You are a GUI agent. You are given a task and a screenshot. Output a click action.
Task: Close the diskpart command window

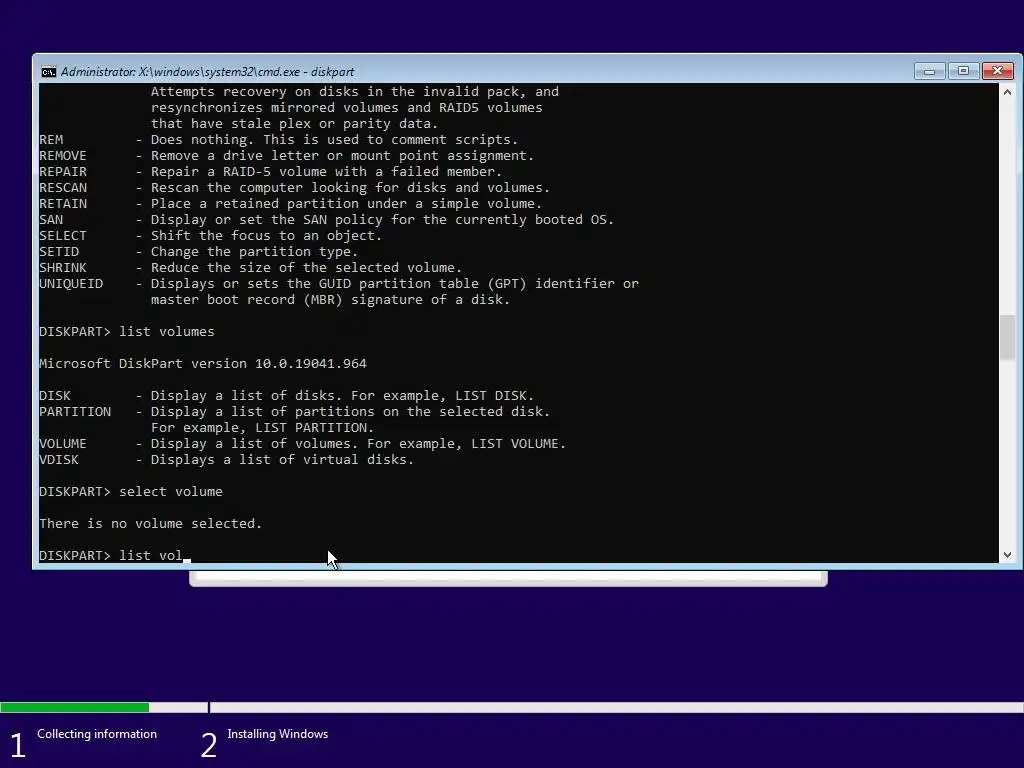tap(997, 71)
